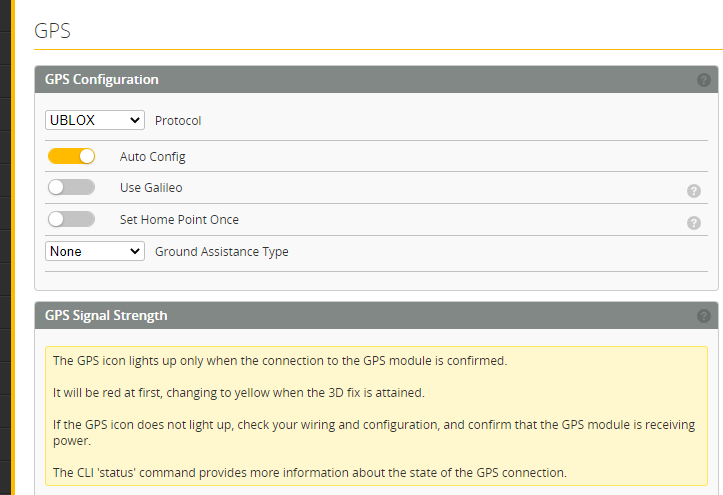Viewport: 723px width, 495px height.
Task: Turn on Set Home Point Once
Action: point(71,219)
